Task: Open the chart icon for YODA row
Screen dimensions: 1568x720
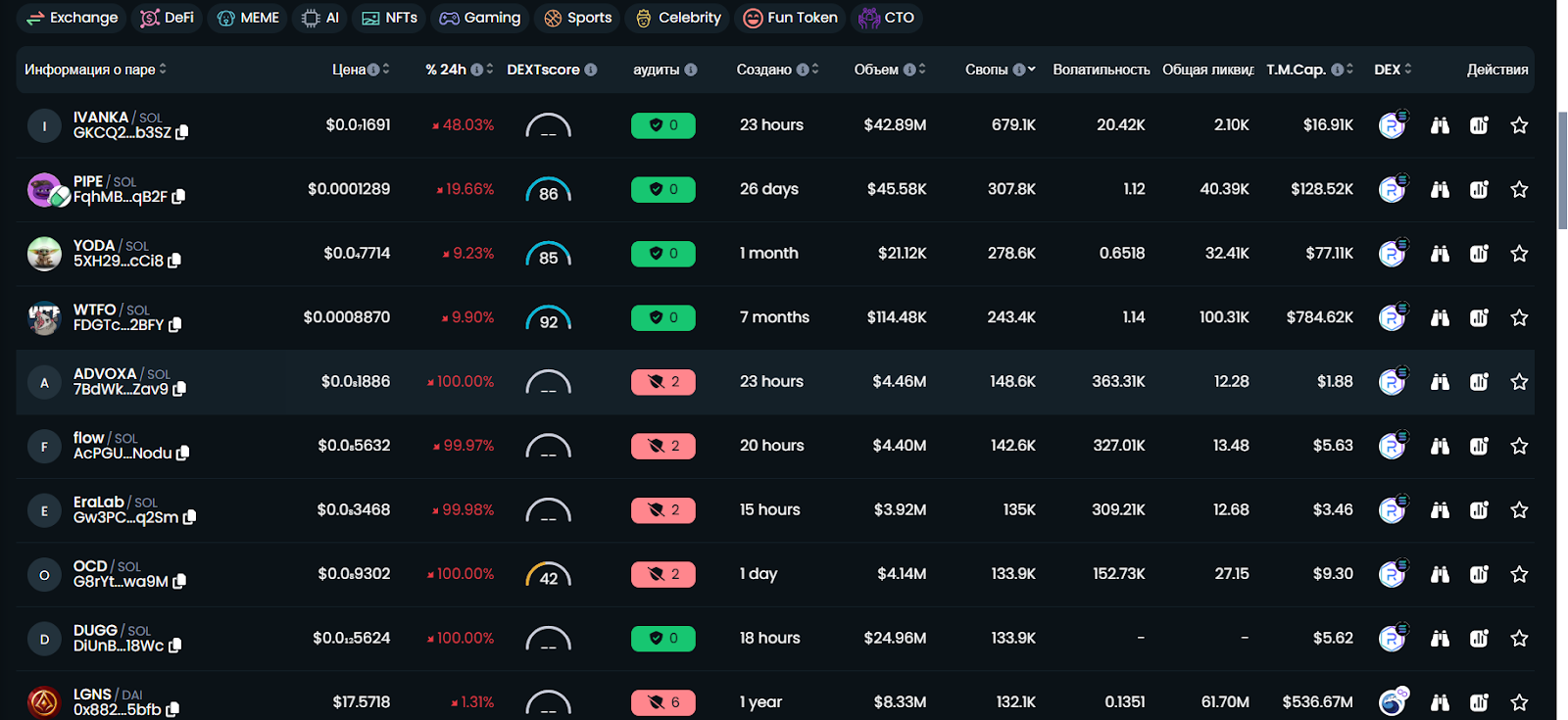Action: [1479, 254]
